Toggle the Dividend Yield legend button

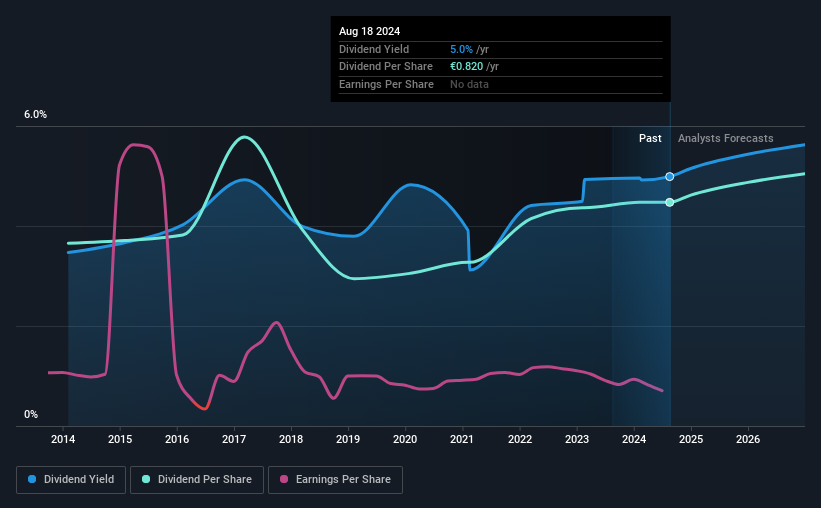click(71, 480)
